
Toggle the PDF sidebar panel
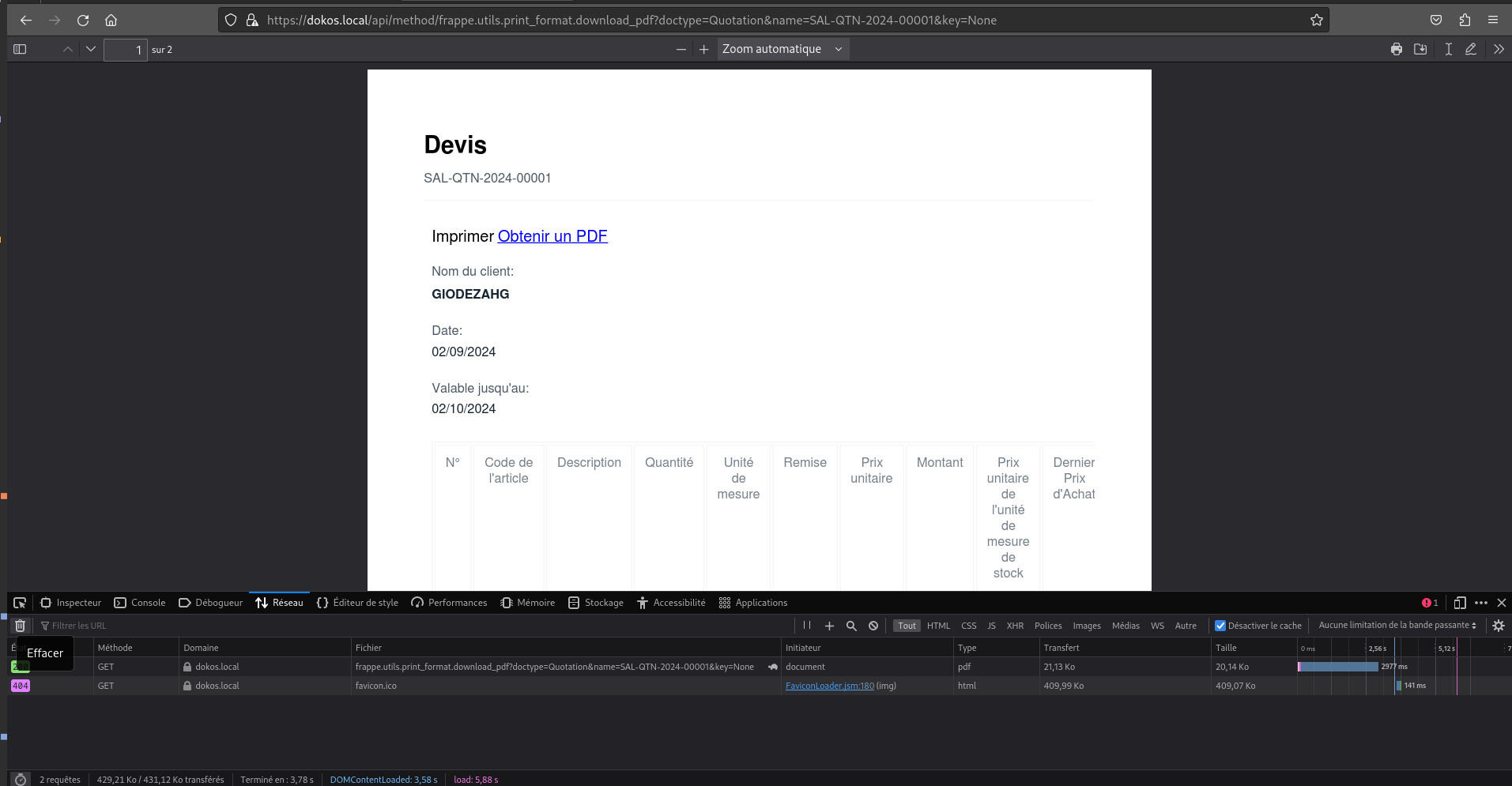[21, 49]
